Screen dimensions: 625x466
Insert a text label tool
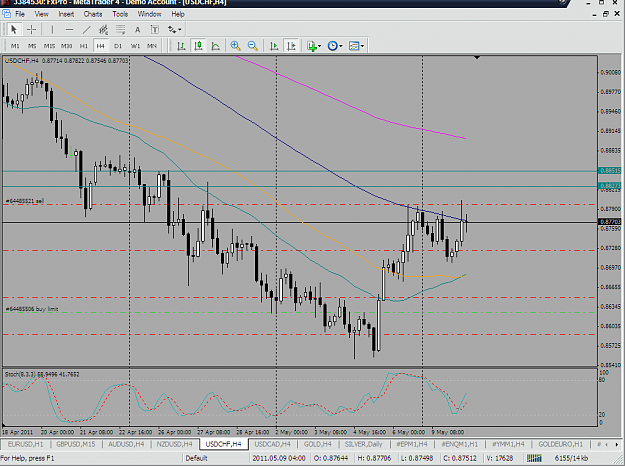coord(155,29)
